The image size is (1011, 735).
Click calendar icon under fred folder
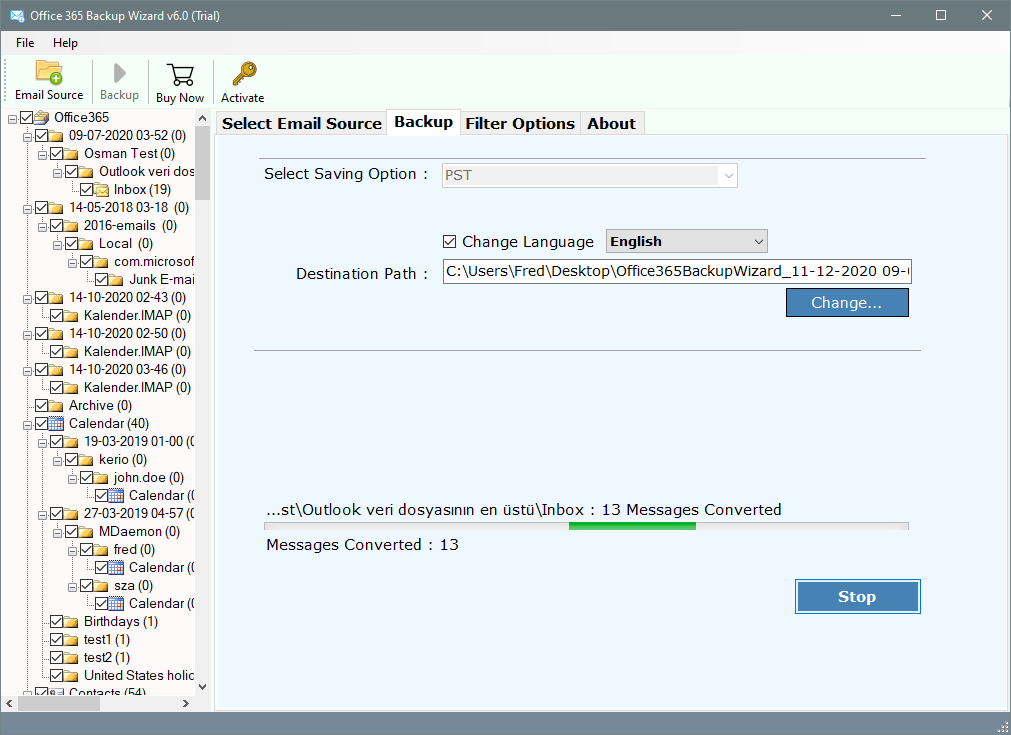116,567
